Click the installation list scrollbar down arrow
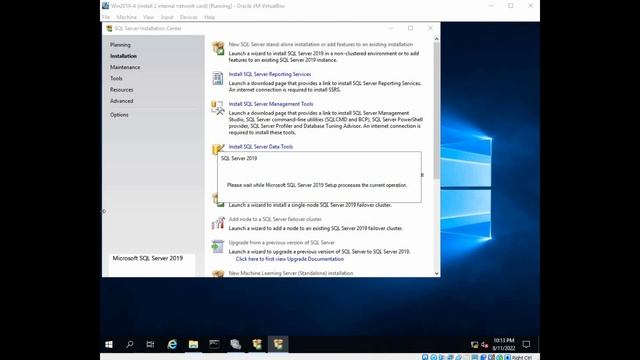The height and width of the screenshot is (360, 640). (436, 273)
